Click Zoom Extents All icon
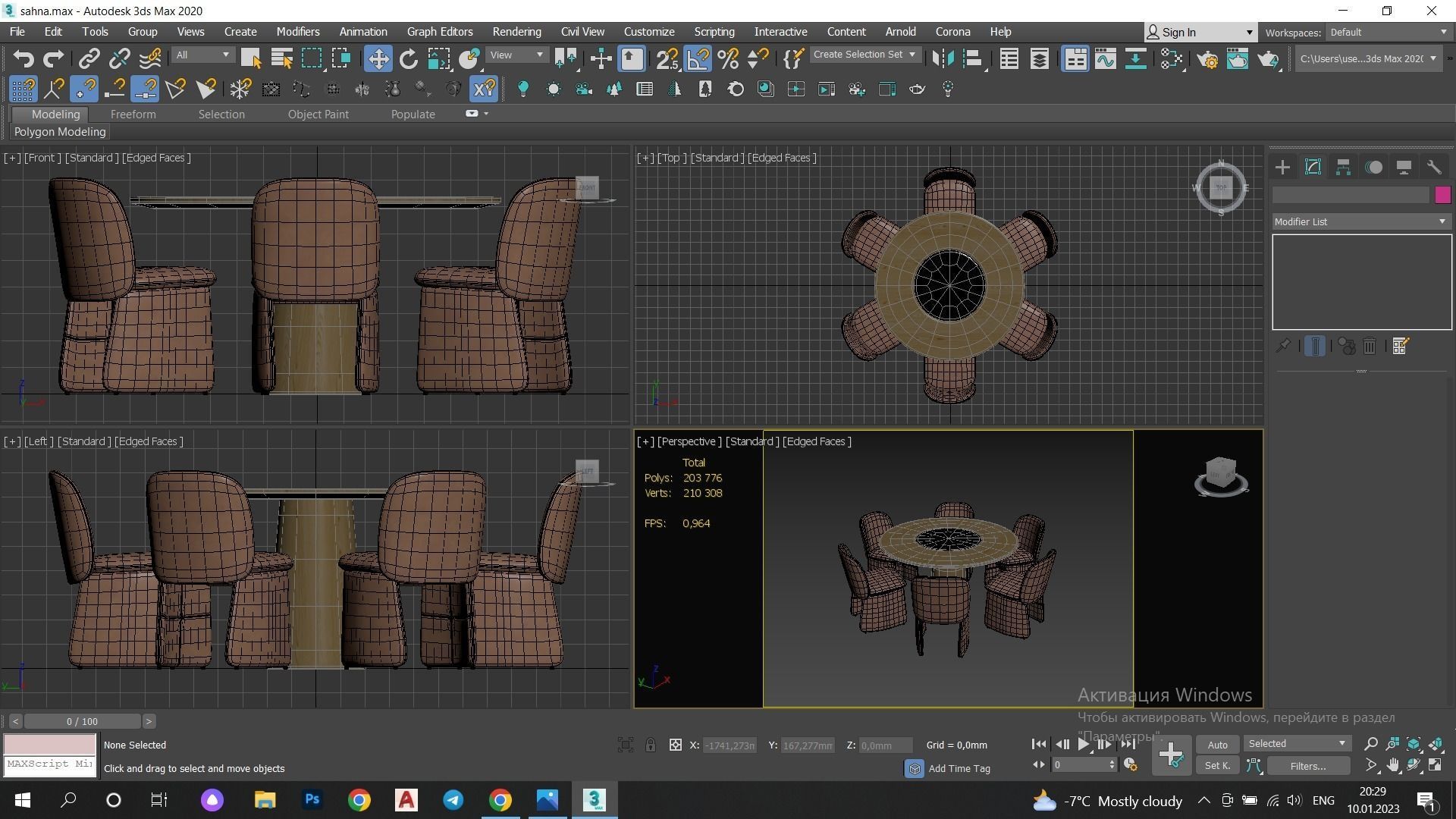1456x819 pixels. pos(1436,744)
